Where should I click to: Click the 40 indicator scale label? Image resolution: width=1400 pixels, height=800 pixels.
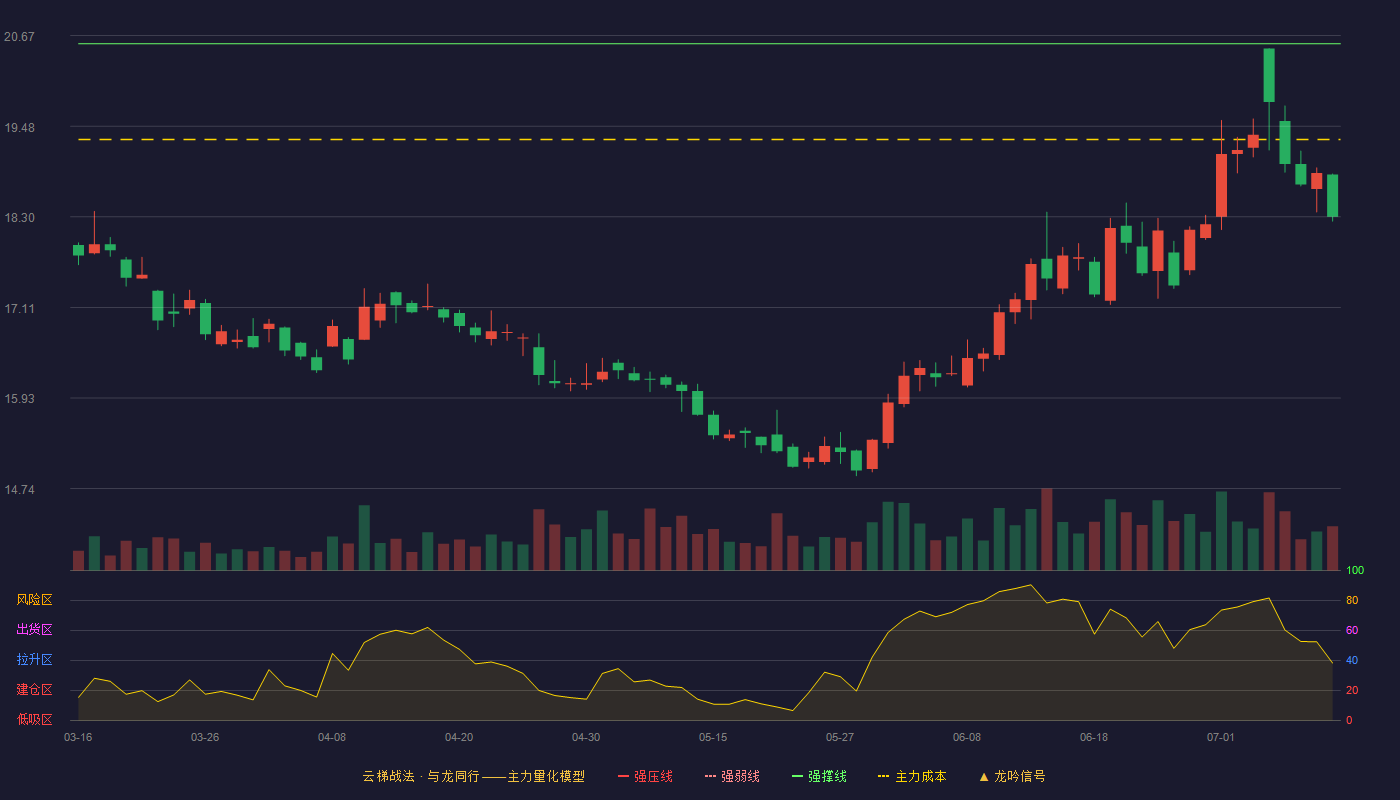(1352, 660)
